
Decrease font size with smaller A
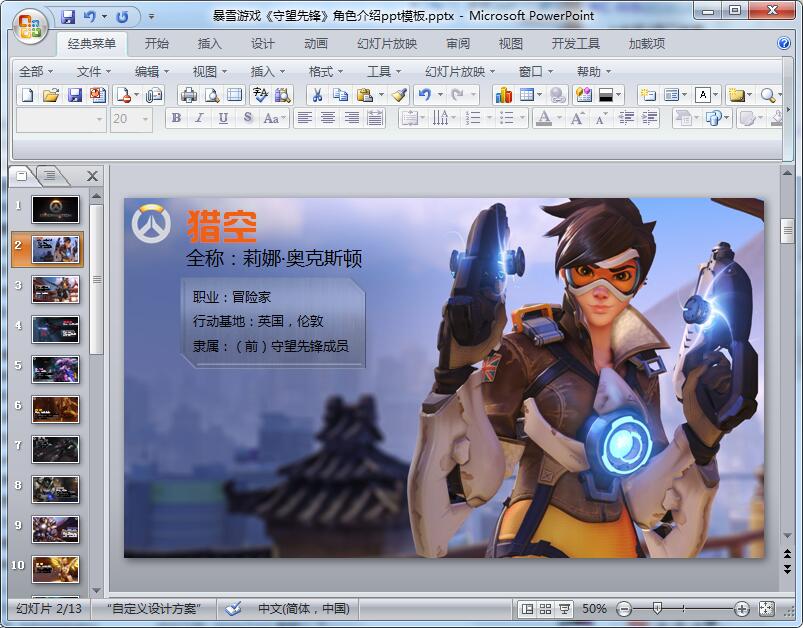click(x=601, y=118)
